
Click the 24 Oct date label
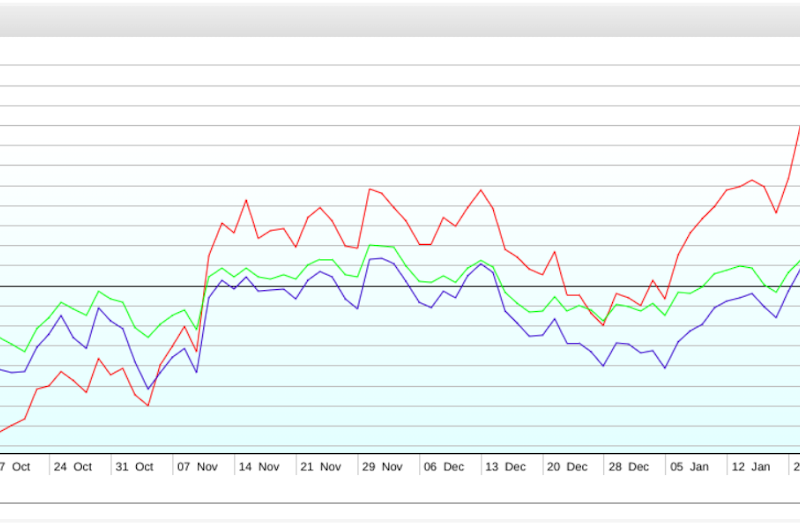[x=72, y=467]
